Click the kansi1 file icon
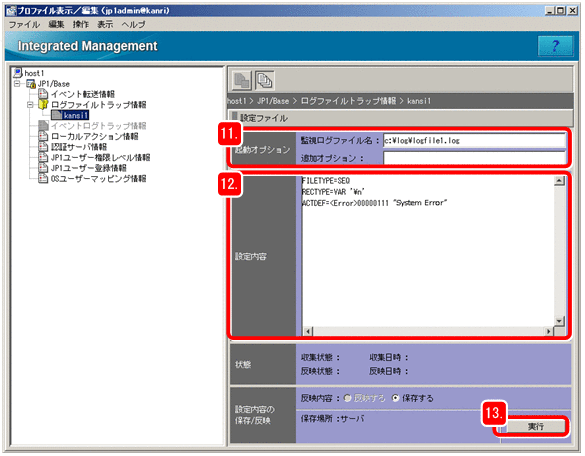The height and width of the screenshot is (456, 585). [56, 115]
